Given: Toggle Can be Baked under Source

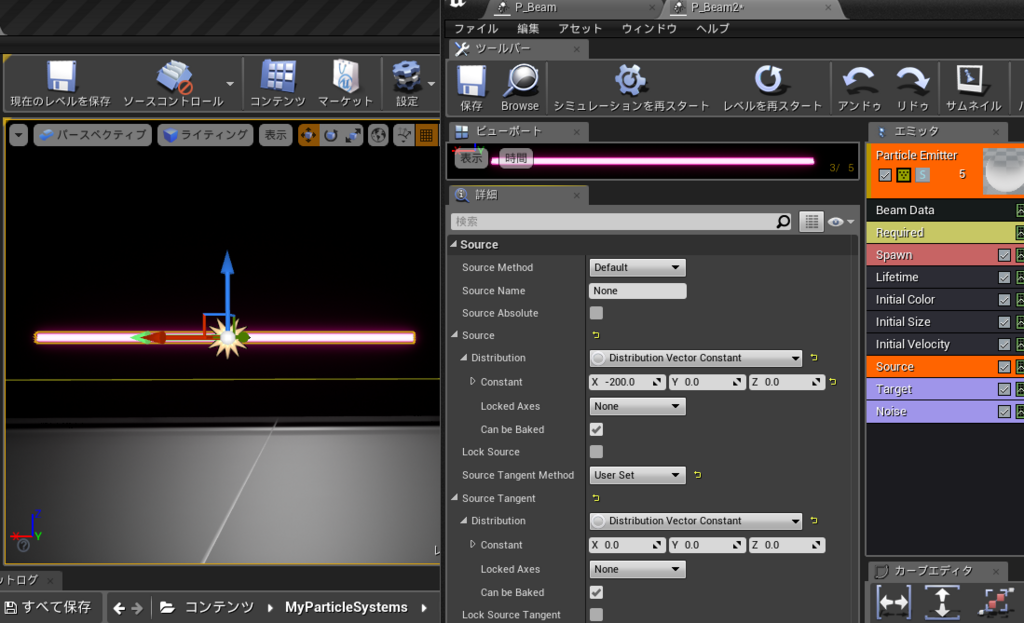Looking at the screenshot, I should coord(596,429).
